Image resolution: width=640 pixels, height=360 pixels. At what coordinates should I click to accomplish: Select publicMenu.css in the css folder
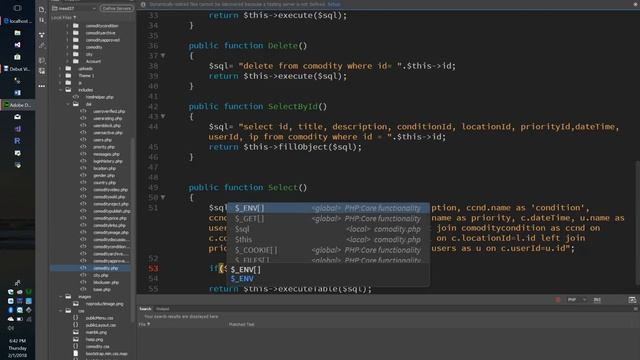point(100,318)
